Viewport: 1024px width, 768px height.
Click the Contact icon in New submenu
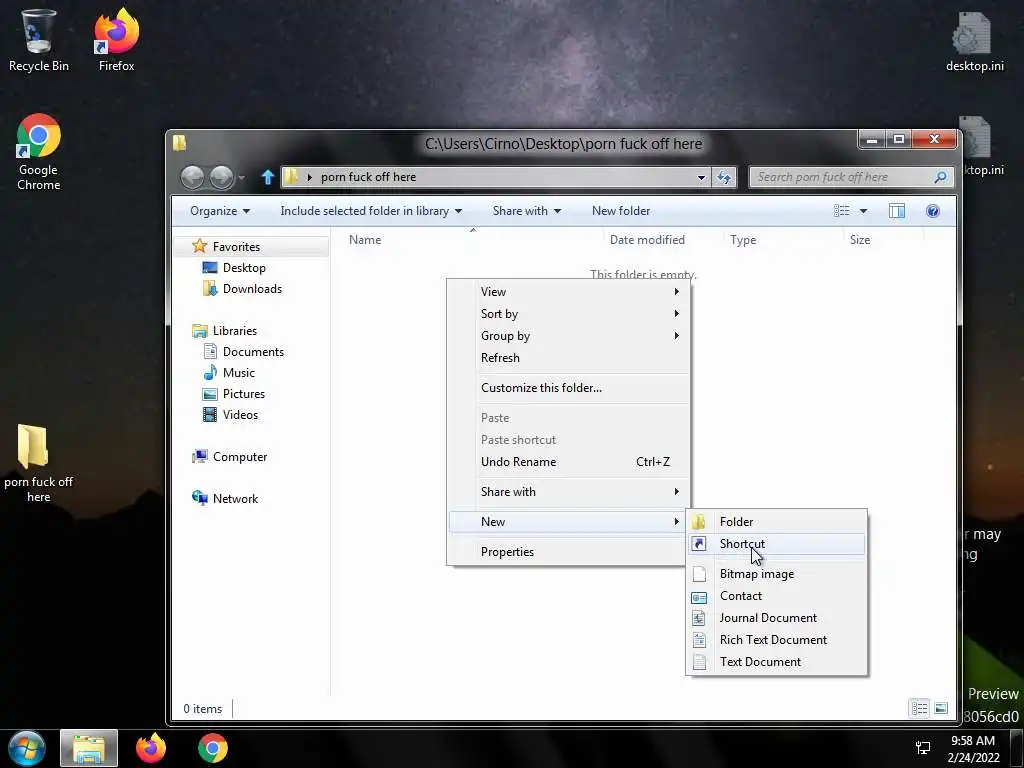coord(699,596)
